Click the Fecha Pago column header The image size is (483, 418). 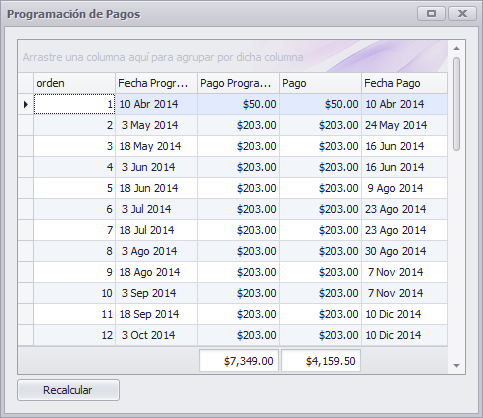pyautogui.click(x=404, y=83)
